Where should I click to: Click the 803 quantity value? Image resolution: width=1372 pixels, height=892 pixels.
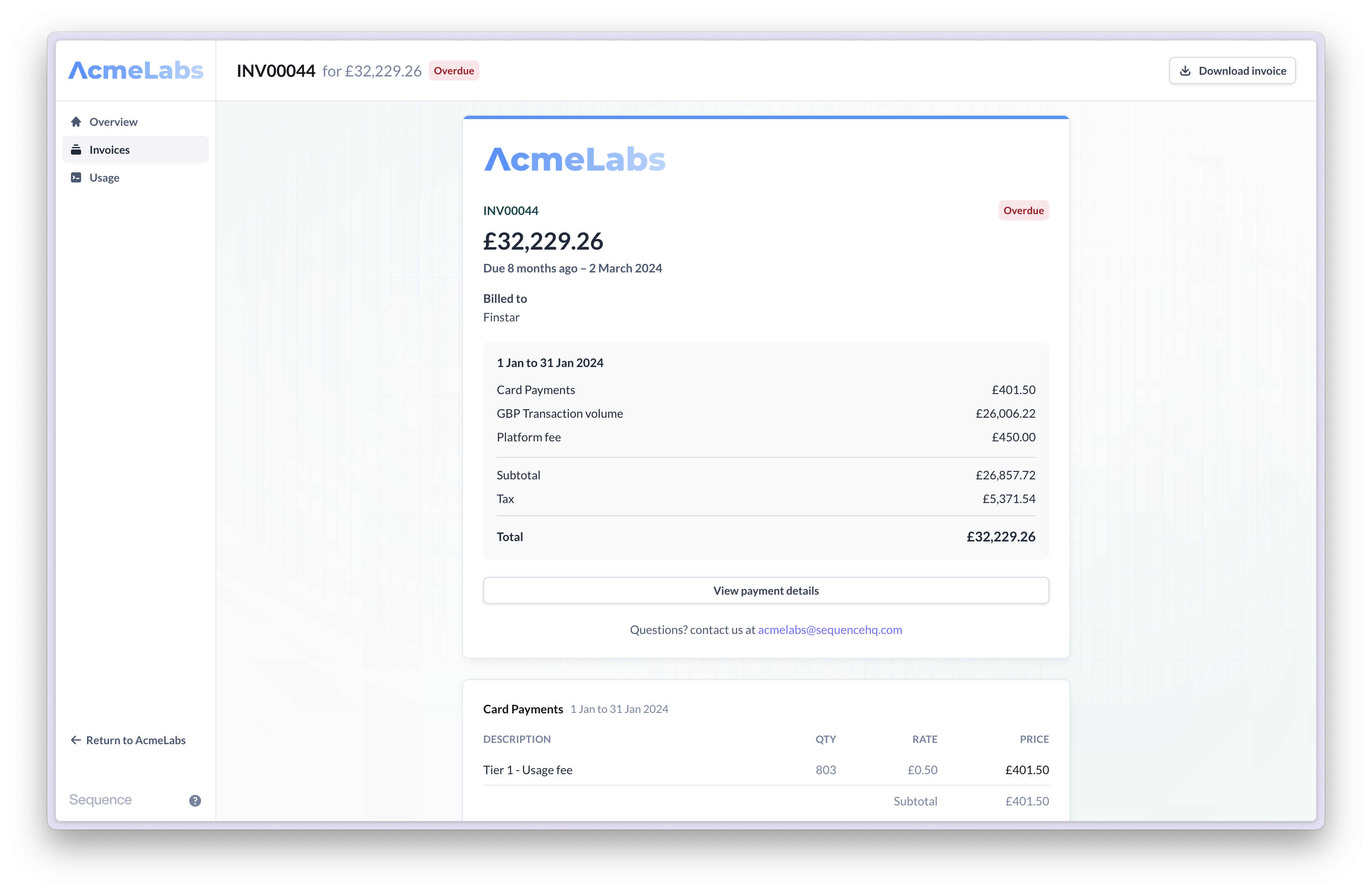pos(825,770)
